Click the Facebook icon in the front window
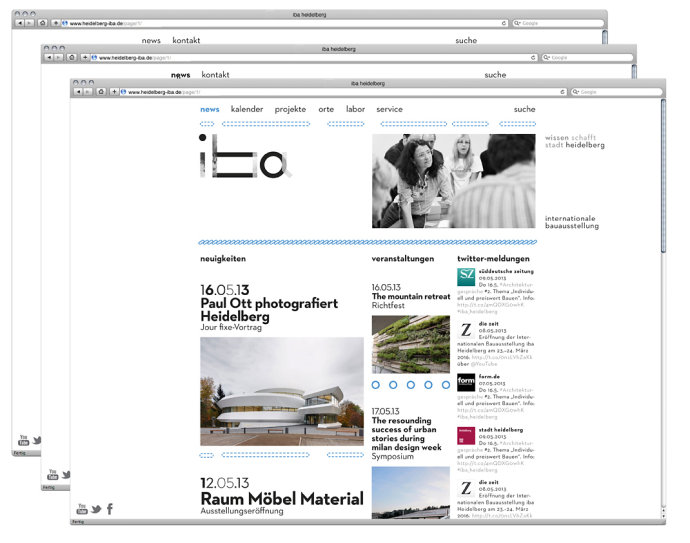Viewport: 690px width, 543px height. (x=110, y=509)
